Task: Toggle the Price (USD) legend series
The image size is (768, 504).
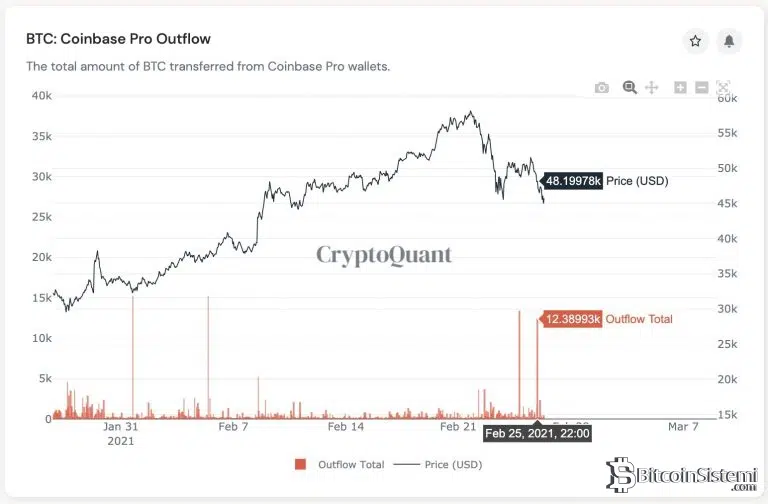Action: point(439,464)
